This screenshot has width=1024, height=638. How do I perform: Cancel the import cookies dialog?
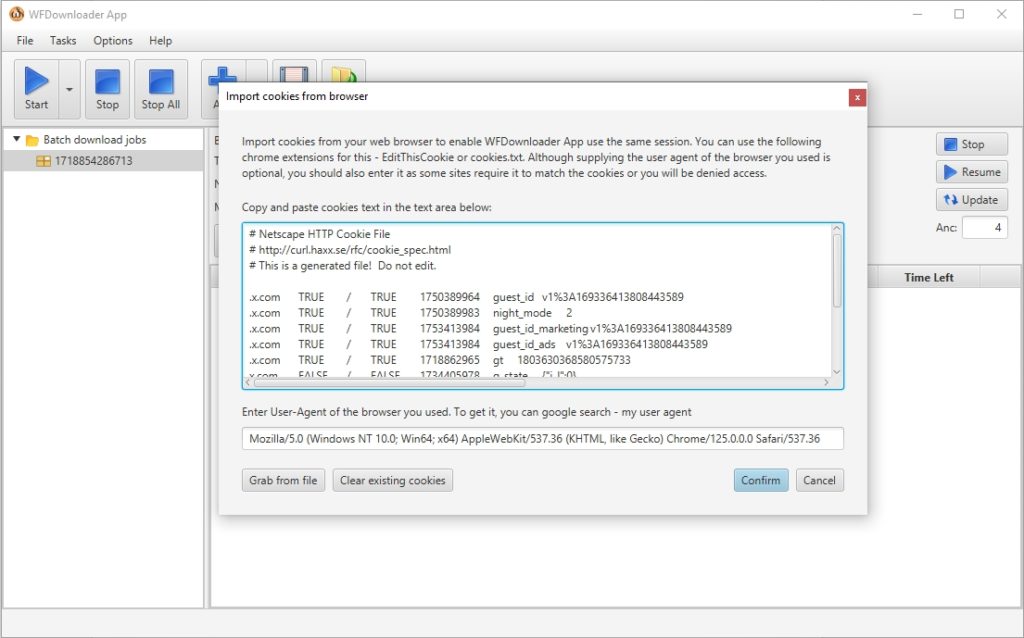pos(820,480)
